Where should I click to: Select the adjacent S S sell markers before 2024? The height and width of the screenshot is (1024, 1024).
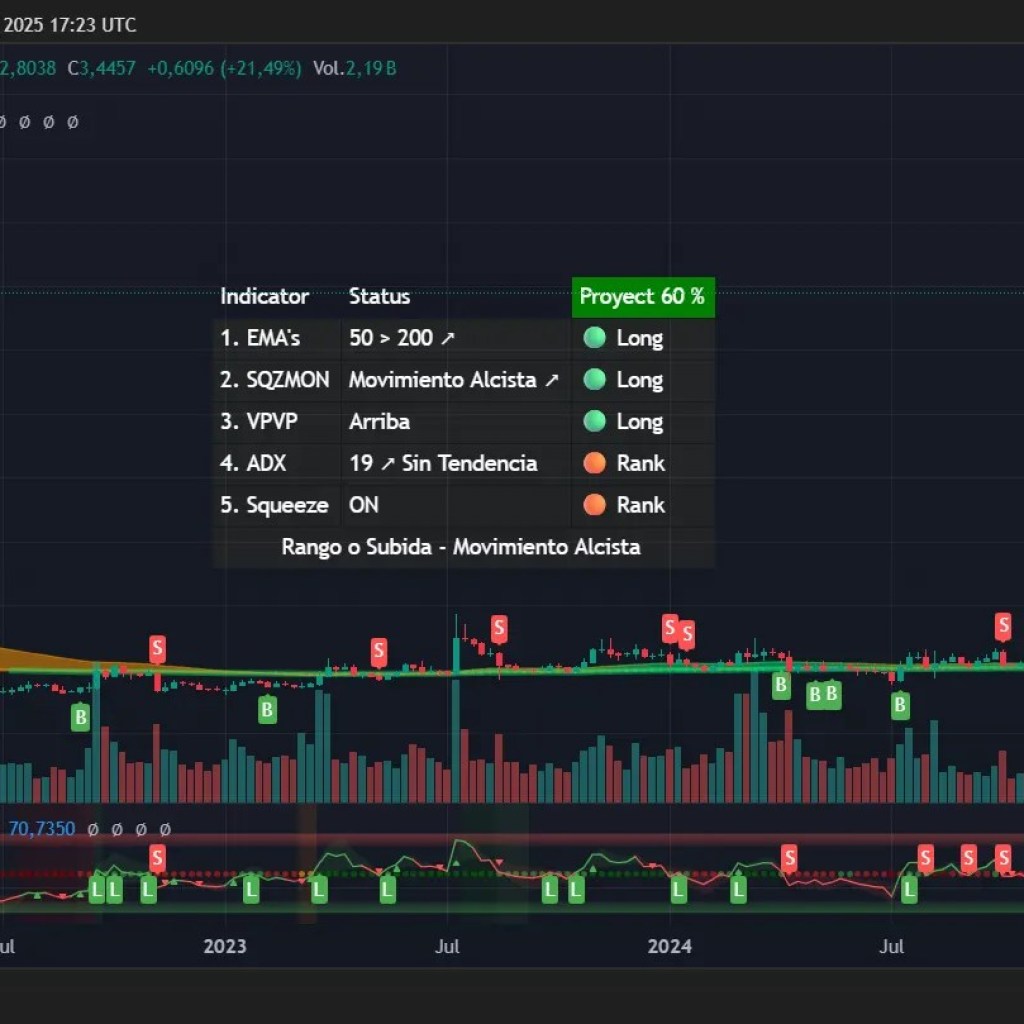[x=676, y=631]
